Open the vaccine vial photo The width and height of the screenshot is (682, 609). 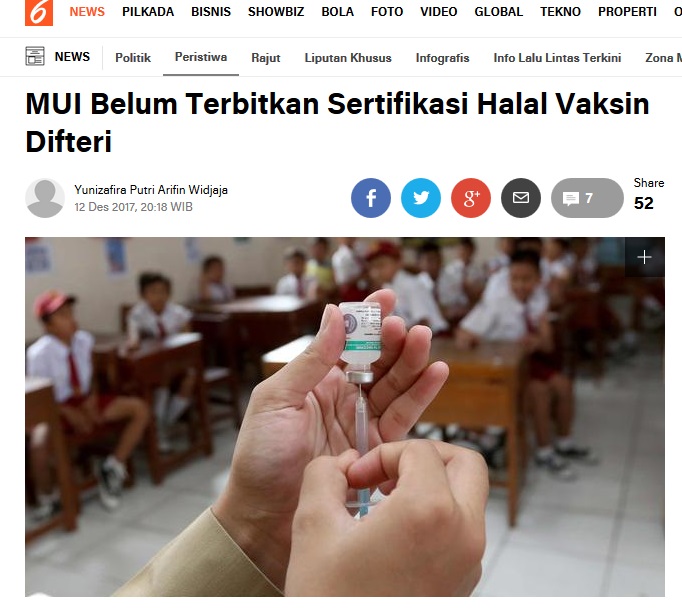[345, 417]
